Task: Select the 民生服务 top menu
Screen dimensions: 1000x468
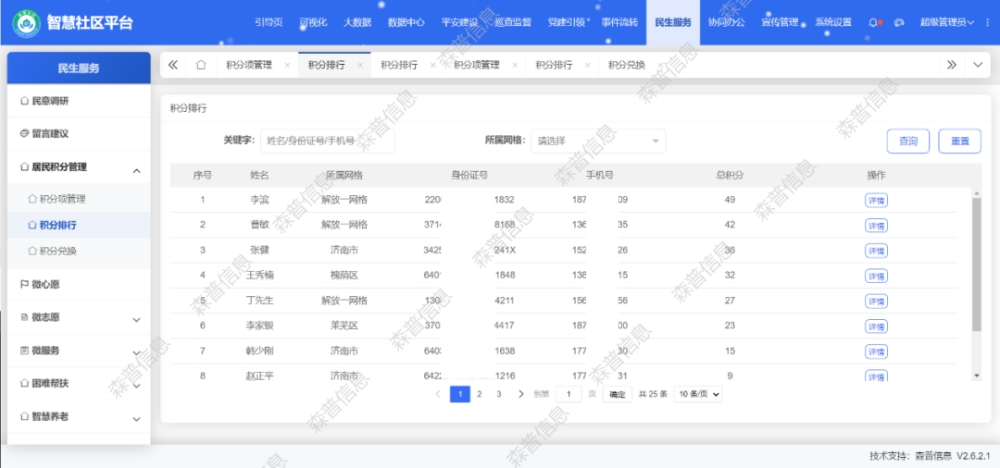Action: (x=673, y=22)
